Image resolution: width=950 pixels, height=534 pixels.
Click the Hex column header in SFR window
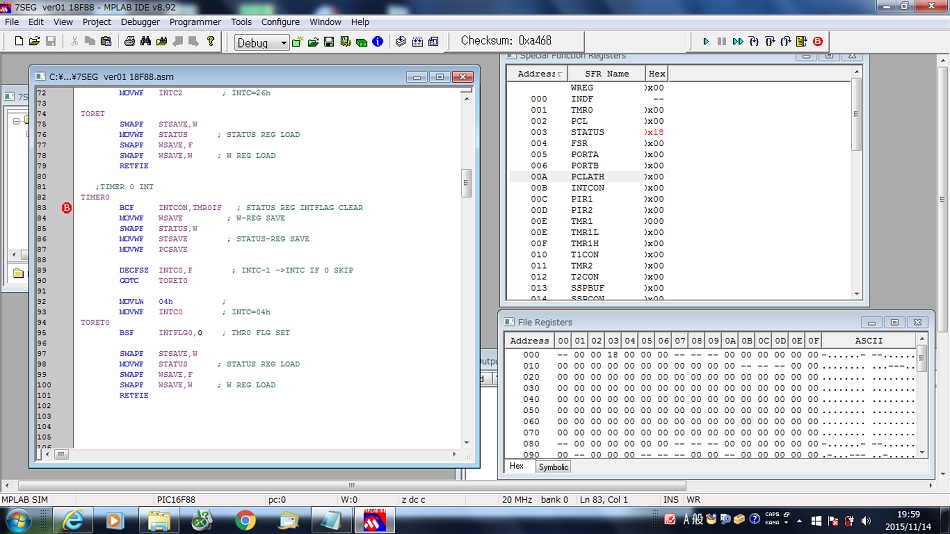coord(656,74)
